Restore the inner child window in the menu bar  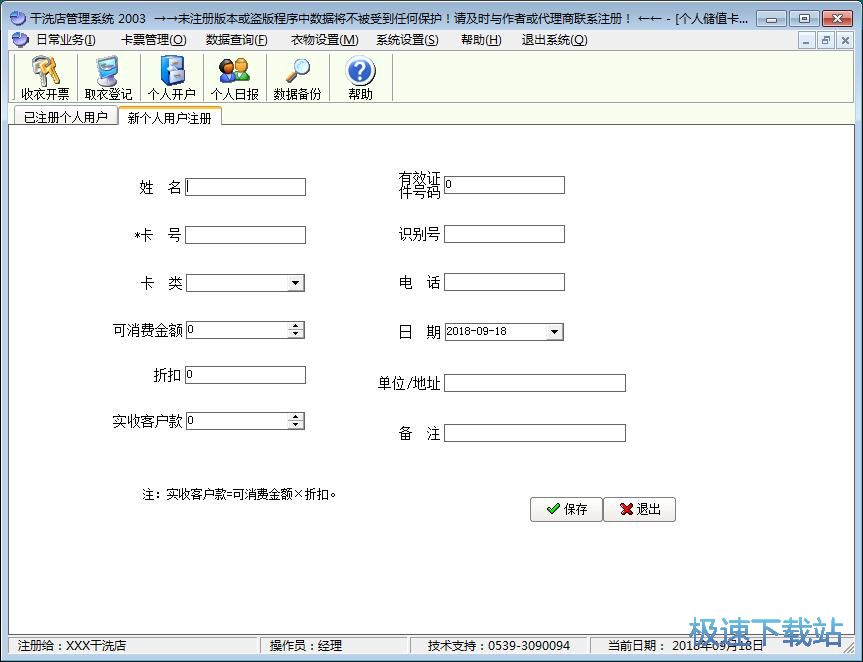825,40
